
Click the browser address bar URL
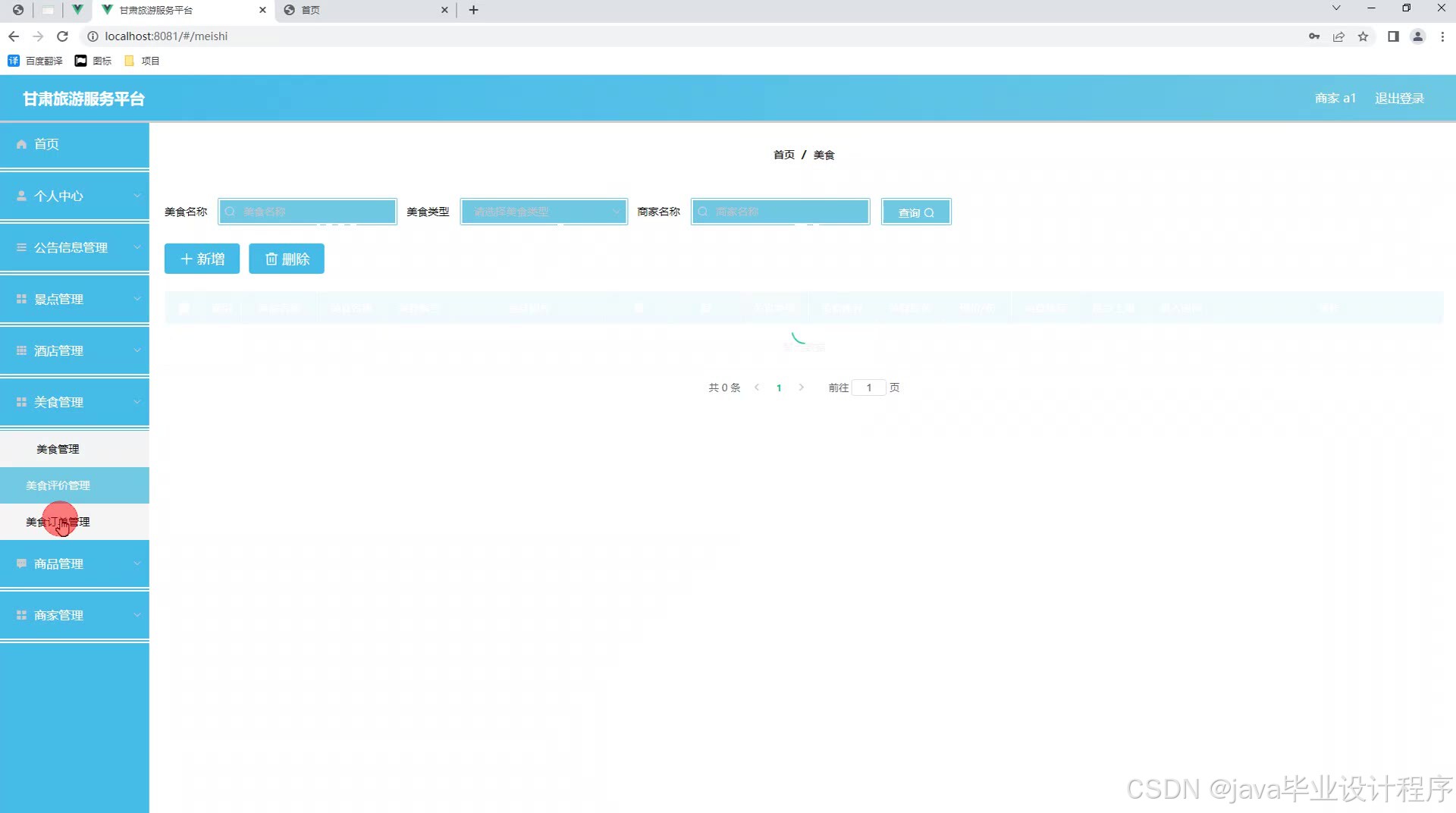166,36
